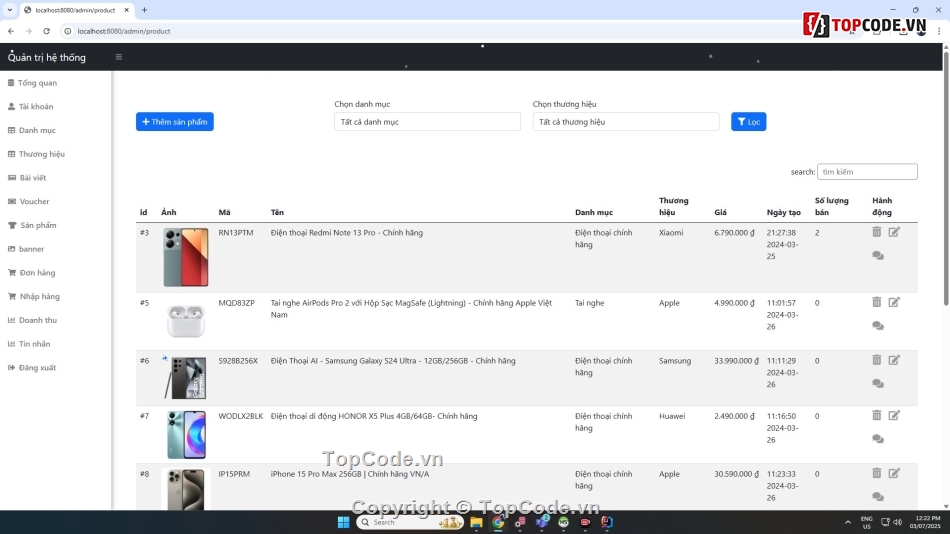Go back in browser history
This screenshot has height=534, width=950.
click(x=11, y=31)
